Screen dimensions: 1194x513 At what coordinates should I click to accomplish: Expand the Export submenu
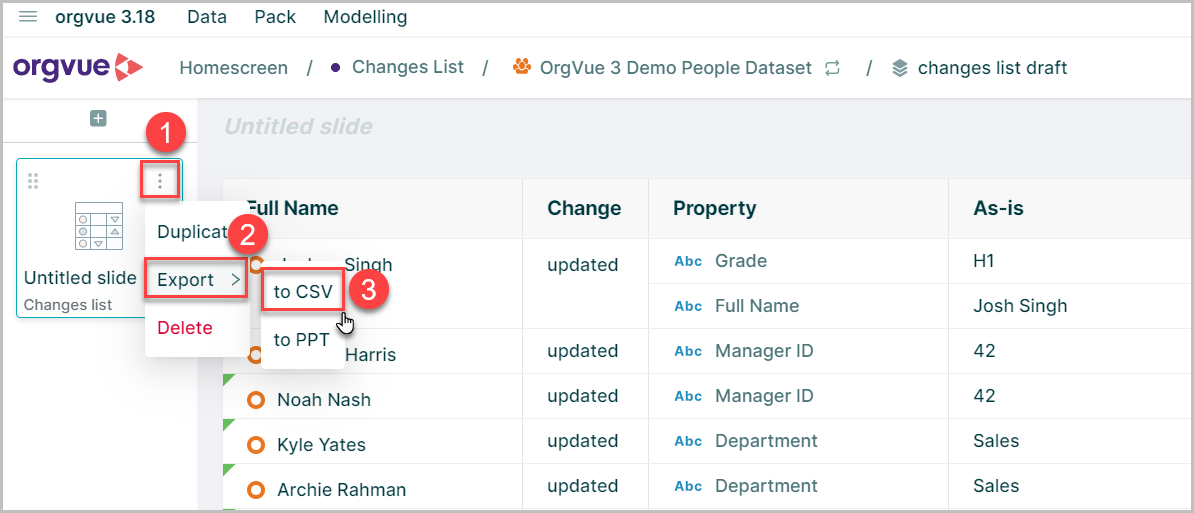point(196,280)
